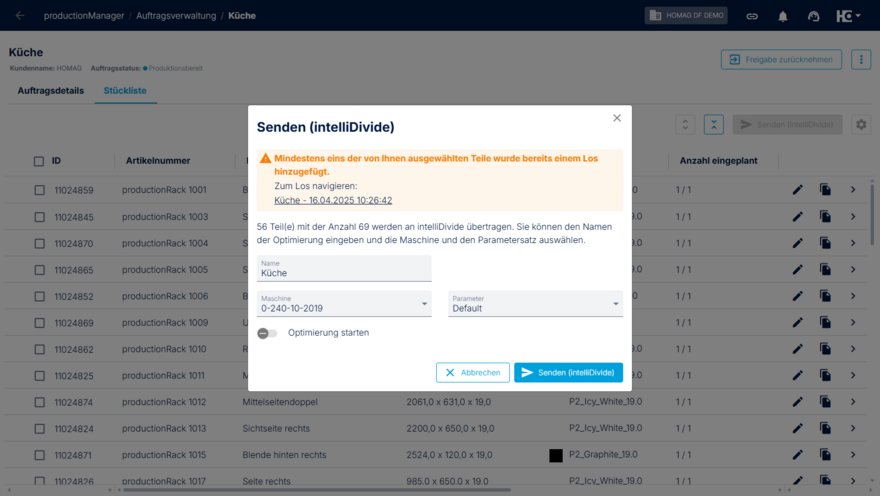Image resolution: width=880 pixels, height=496 pixels.
Task: Edit row 11024874 with pencil icon
Action: 798,402
